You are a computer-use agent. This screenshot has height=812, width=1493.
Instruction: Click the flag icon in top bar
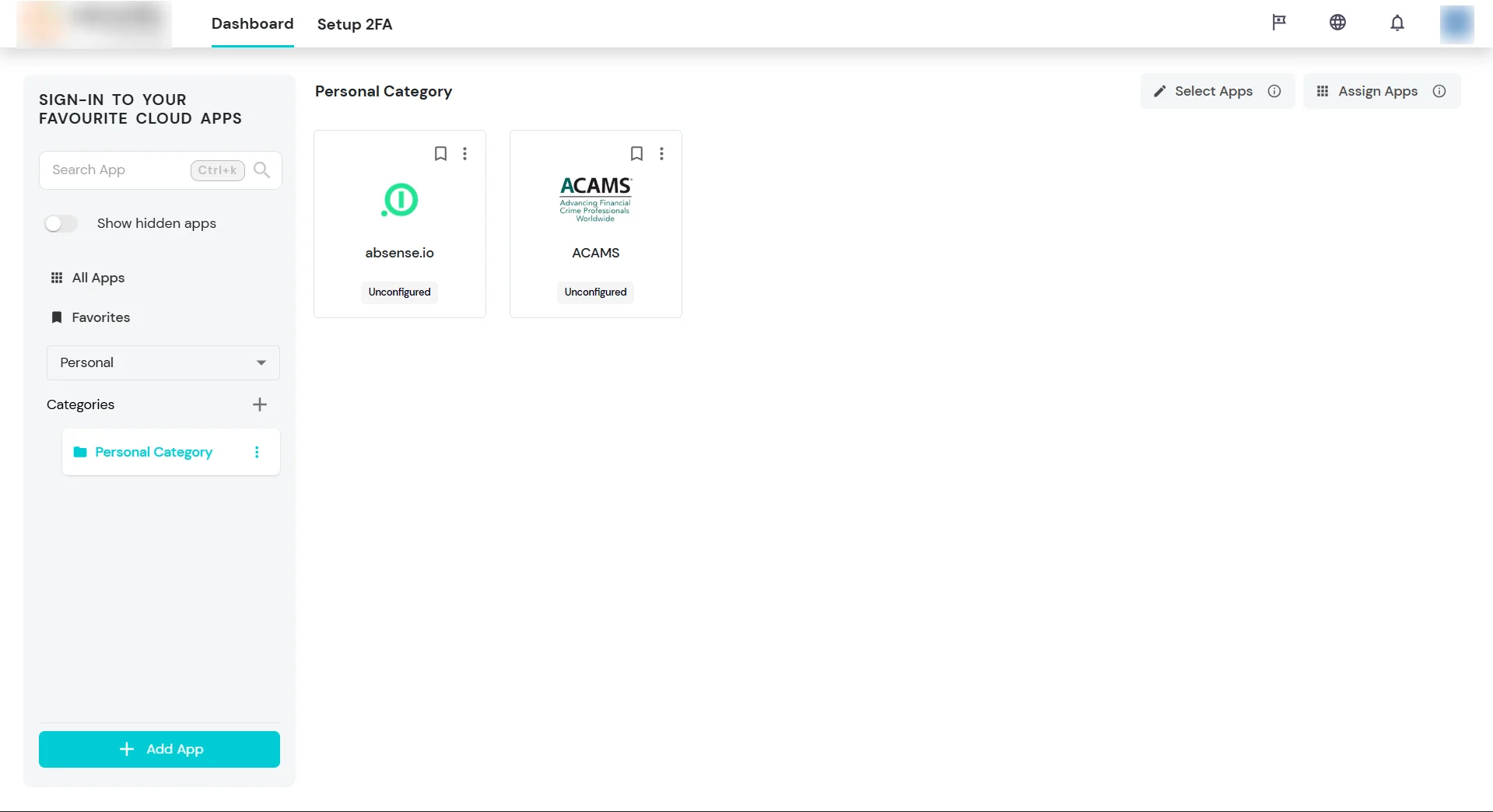tap(1278, 23)
